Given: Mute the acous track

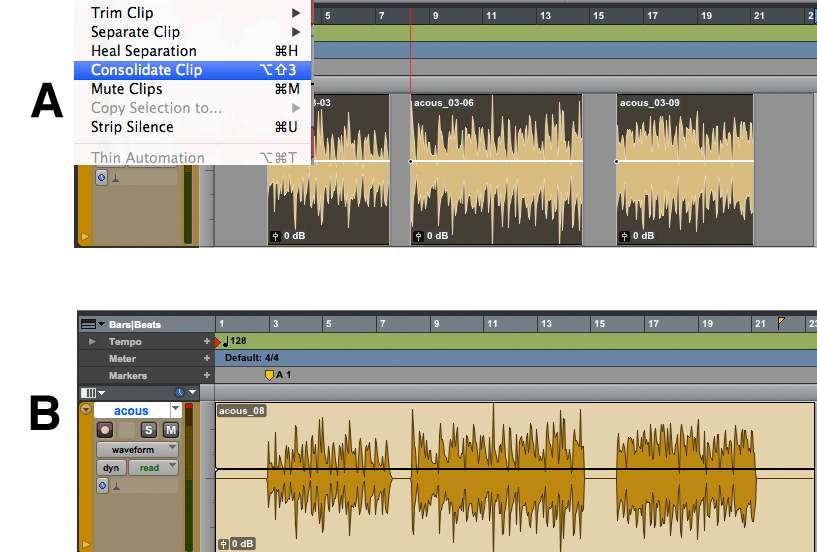Looking at the screenshot, I should tap(170, 429).
